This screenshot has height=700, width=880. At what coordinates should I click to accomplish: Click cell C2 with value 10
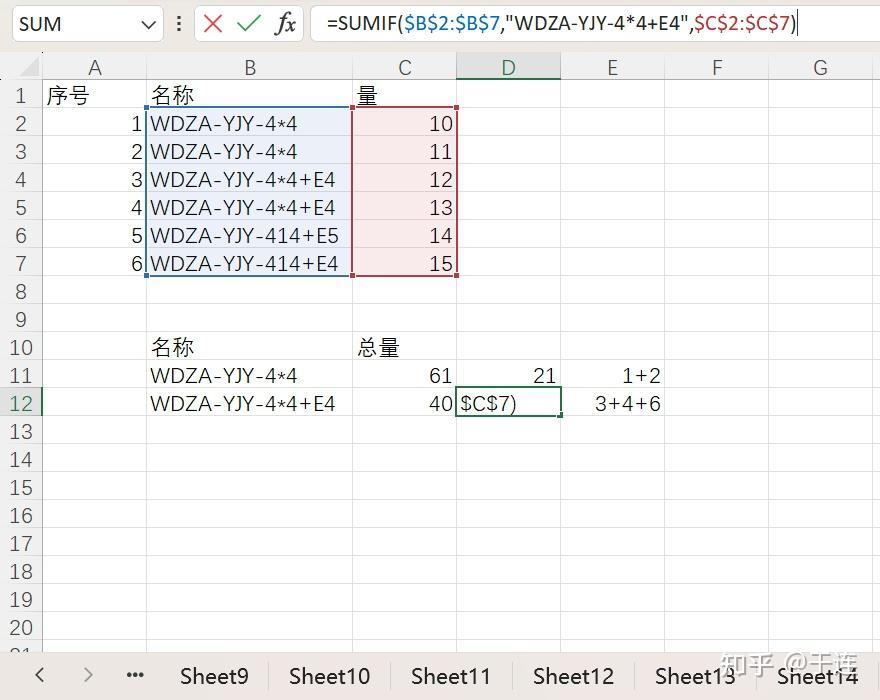click(404, 122)
